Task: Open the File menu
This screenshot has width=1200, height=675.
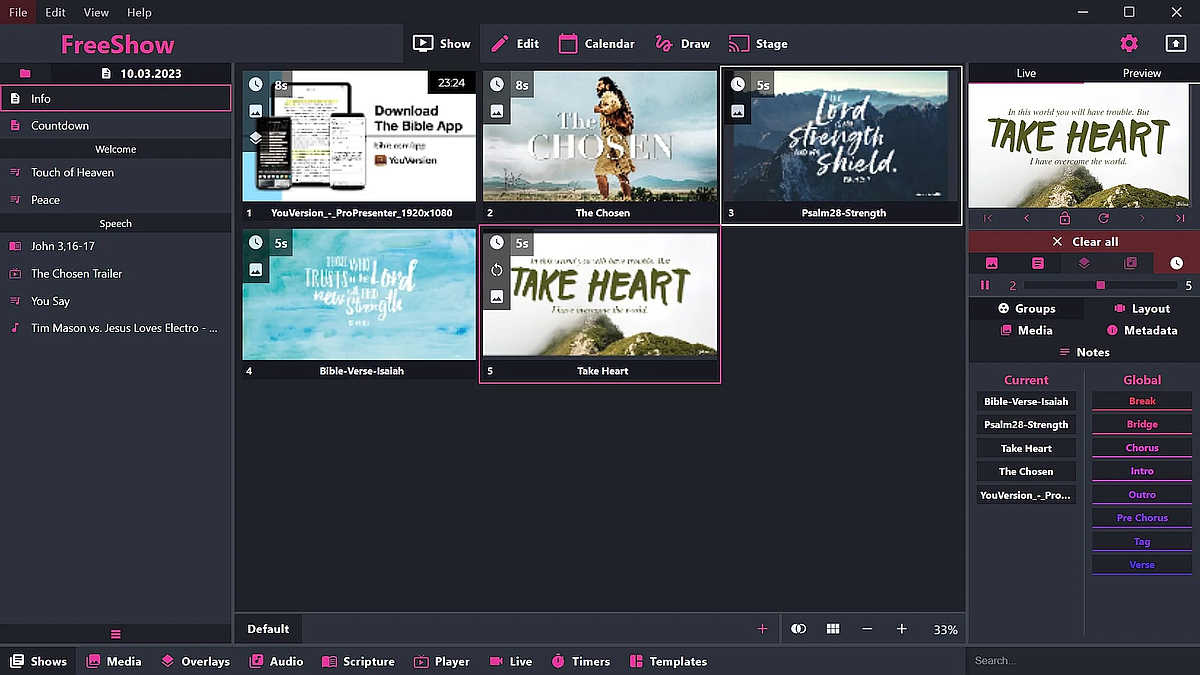Action: click(x=18, y=12)
